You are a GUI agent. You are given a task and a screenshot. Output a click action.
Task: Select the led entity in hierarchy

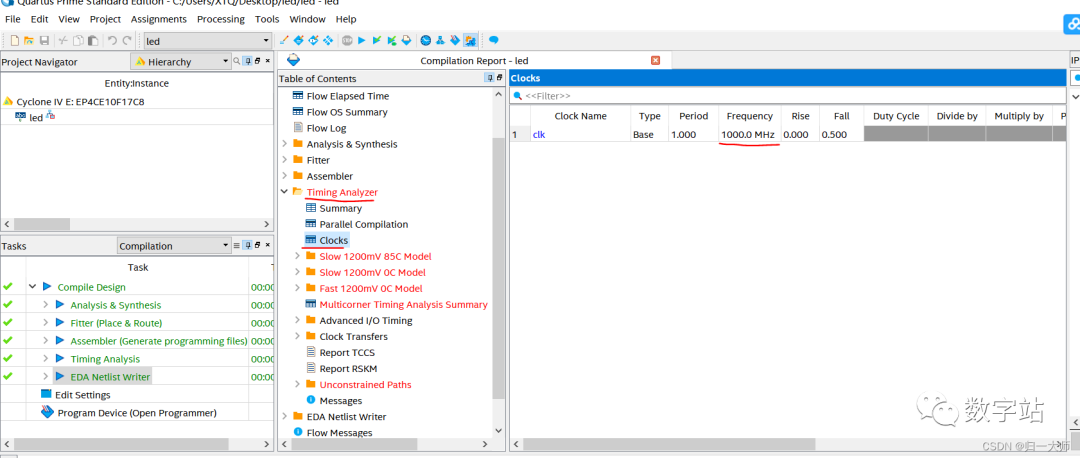tap(35, 118)
